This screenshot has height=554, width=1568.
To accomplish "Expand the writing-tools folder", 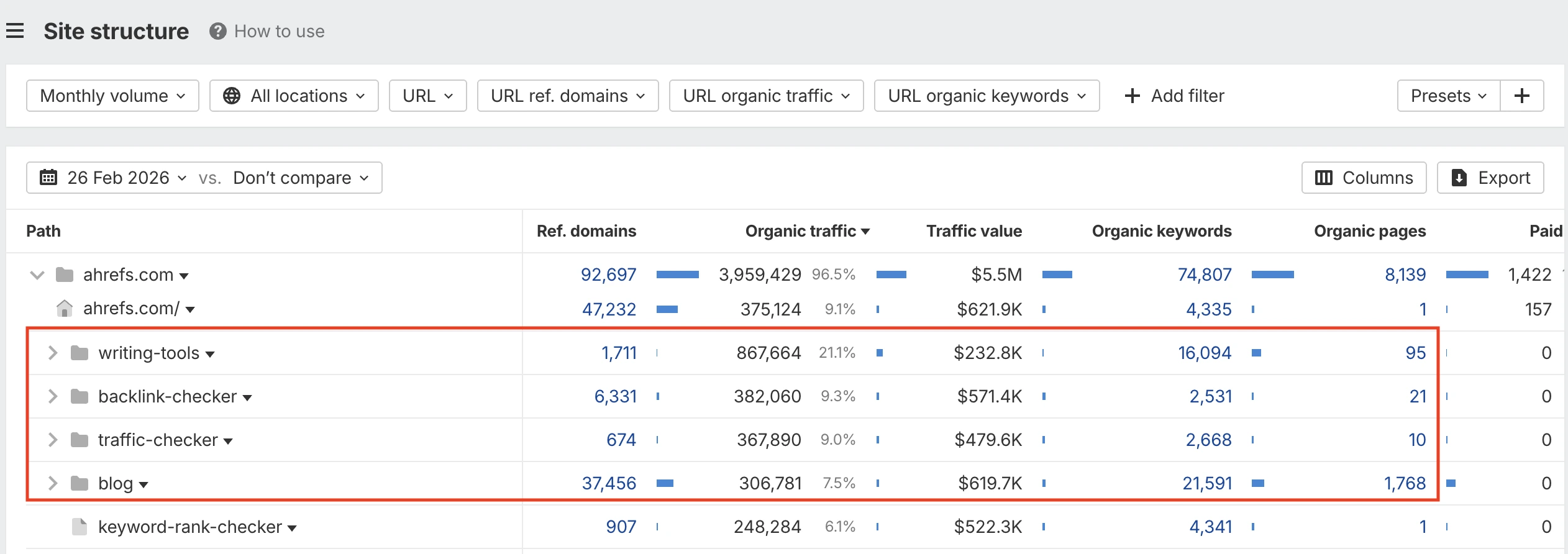I will tap(53, 353).
